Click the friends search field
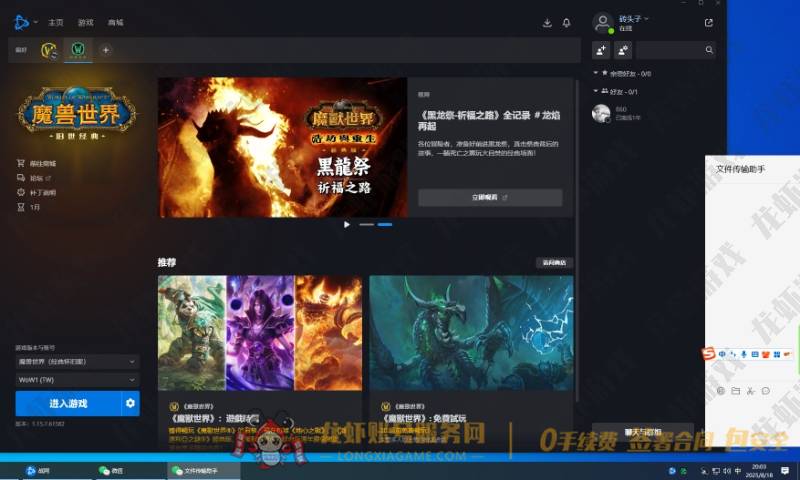Screen dimensions: 800x480 (677, 50)
